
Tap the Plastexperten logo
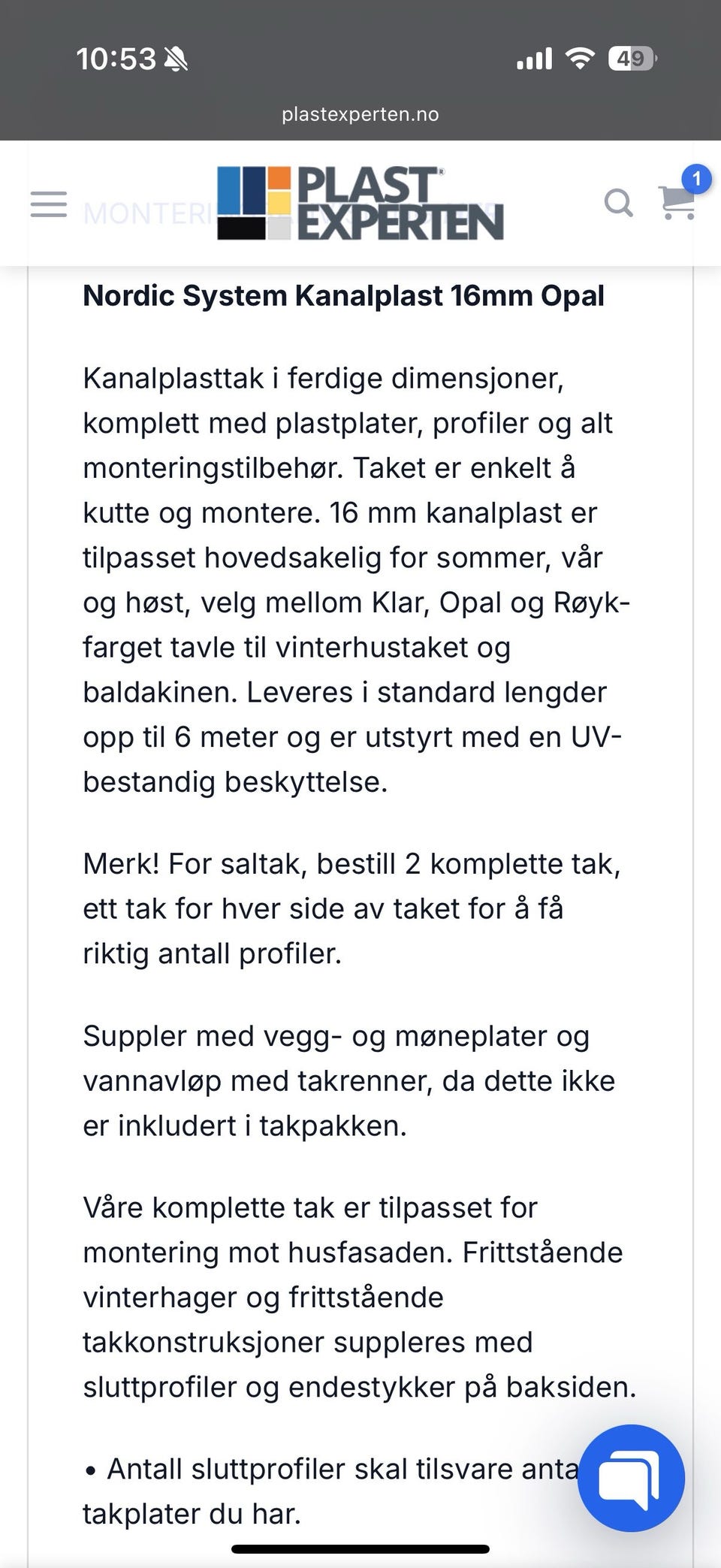[x=360, y=204]
